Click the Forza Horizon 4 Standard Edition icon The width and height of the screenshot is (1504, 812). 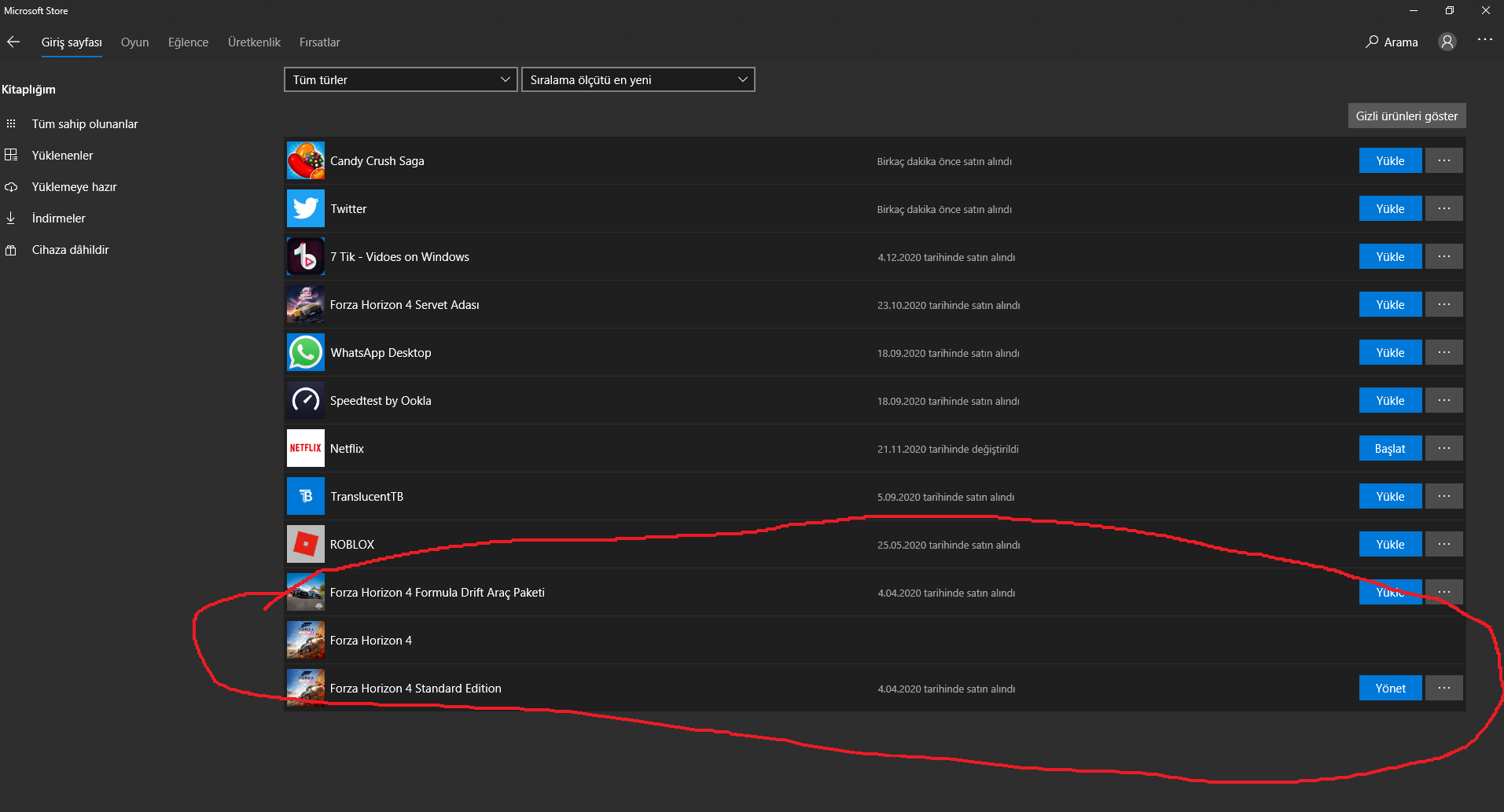306,689
